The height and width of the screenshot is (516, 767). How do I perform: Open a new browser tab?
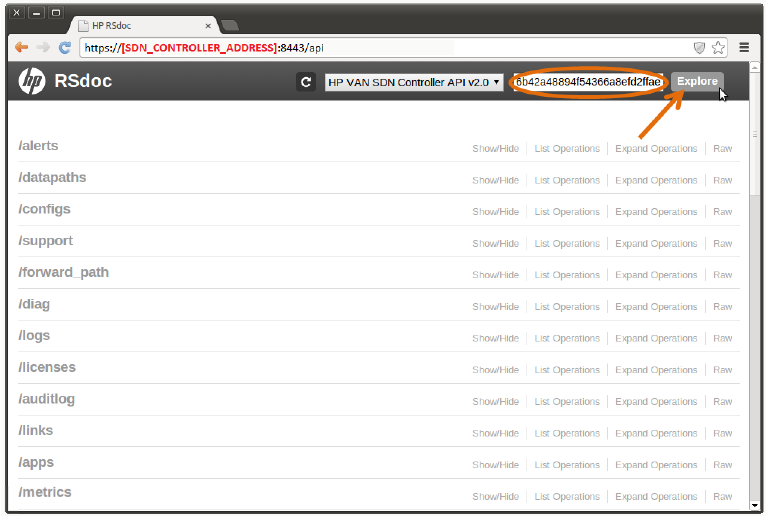click(x=229, y=25)
